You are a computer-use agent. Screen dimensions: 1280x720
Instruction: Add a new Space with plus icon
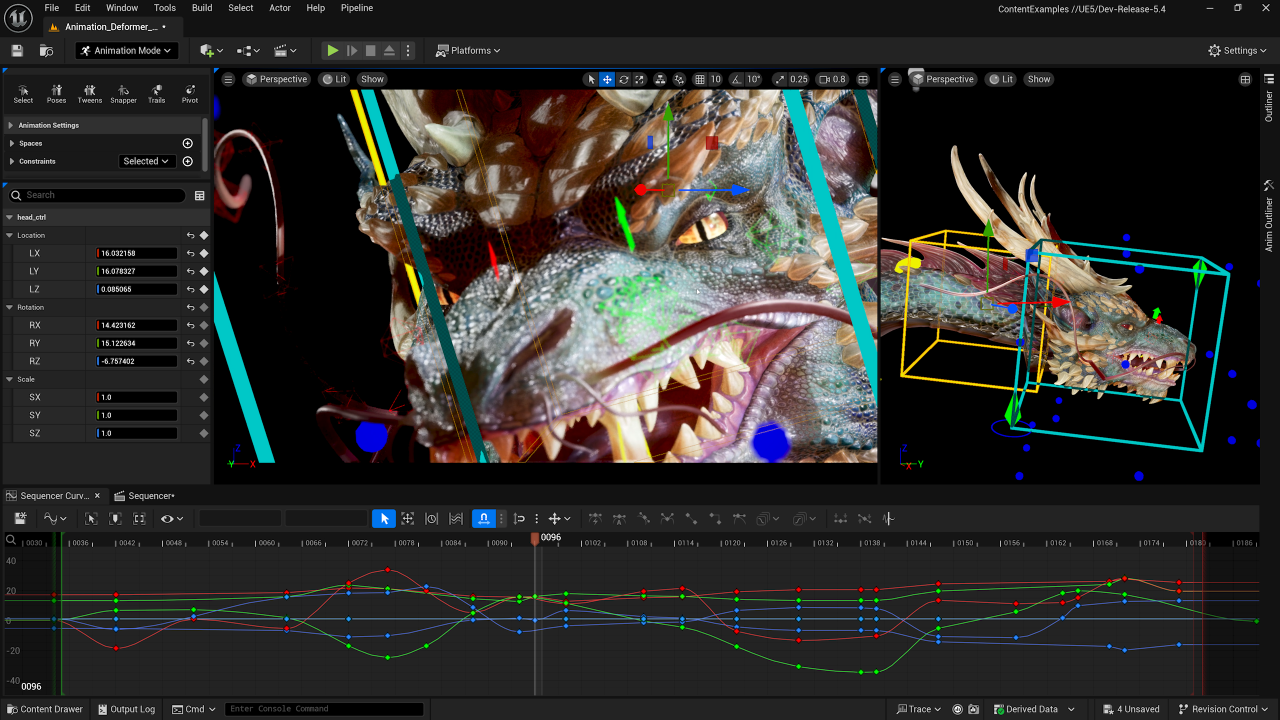tap(187, 143)
